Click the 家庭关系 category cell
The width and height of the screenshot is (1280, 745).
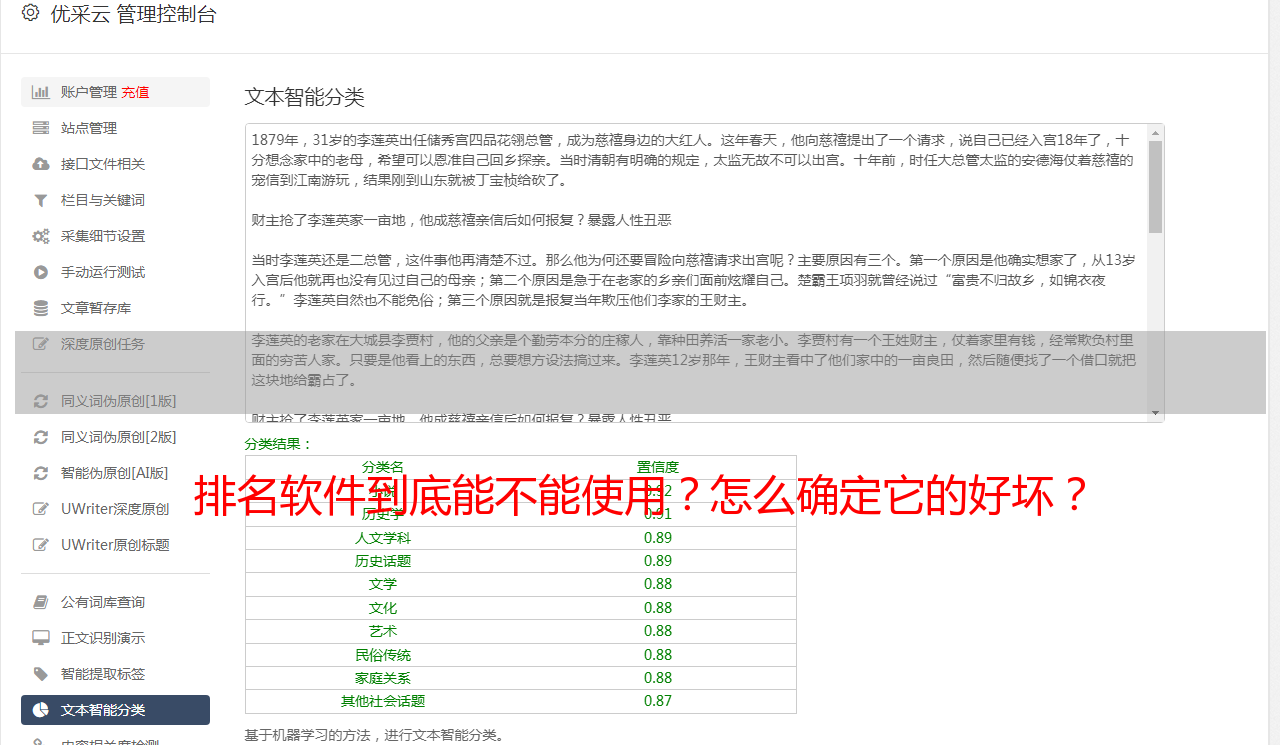point(383,678)
